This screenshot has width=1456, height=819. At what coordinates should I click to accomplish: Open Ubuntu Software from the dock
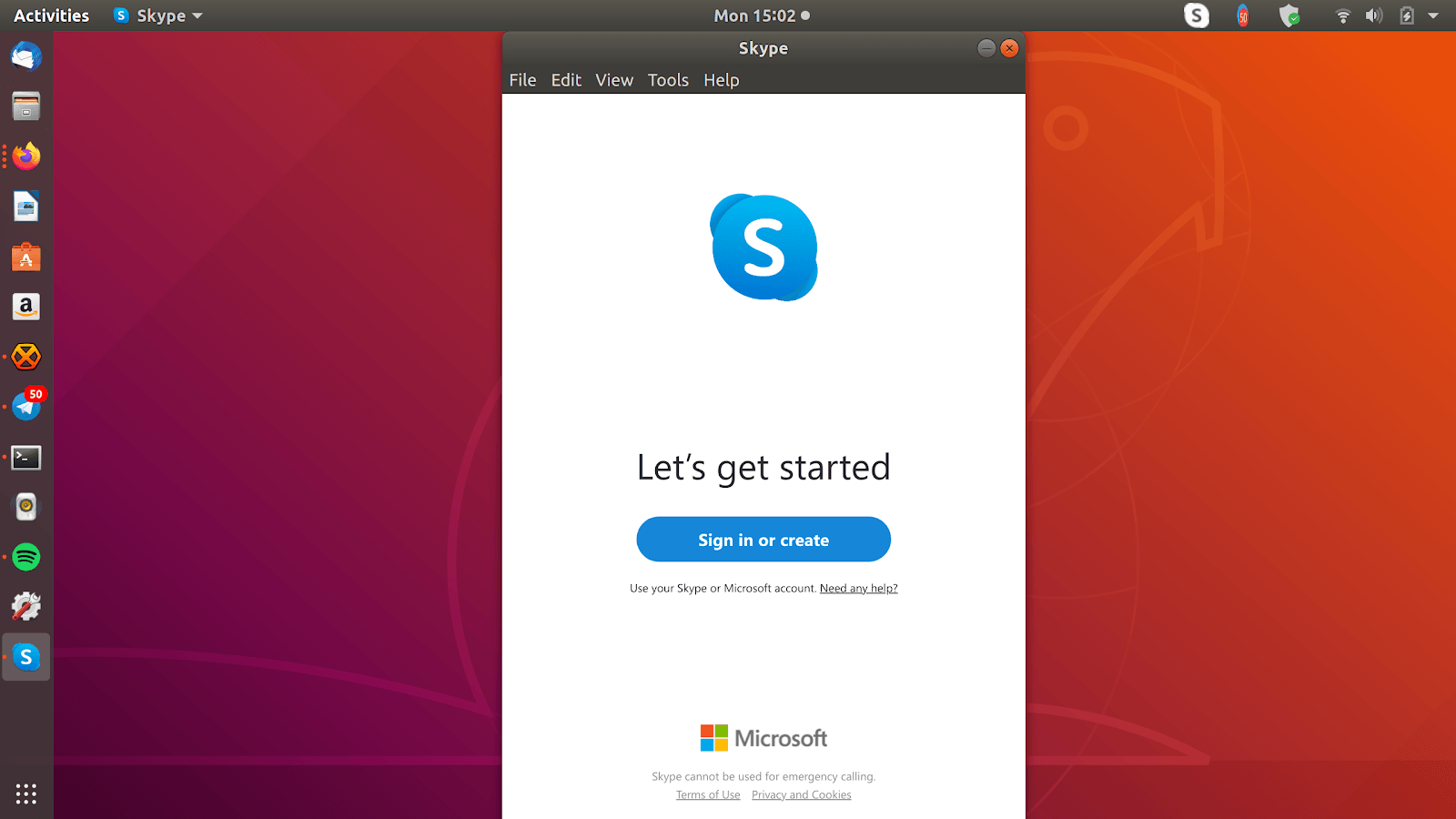tap(25, 258)
